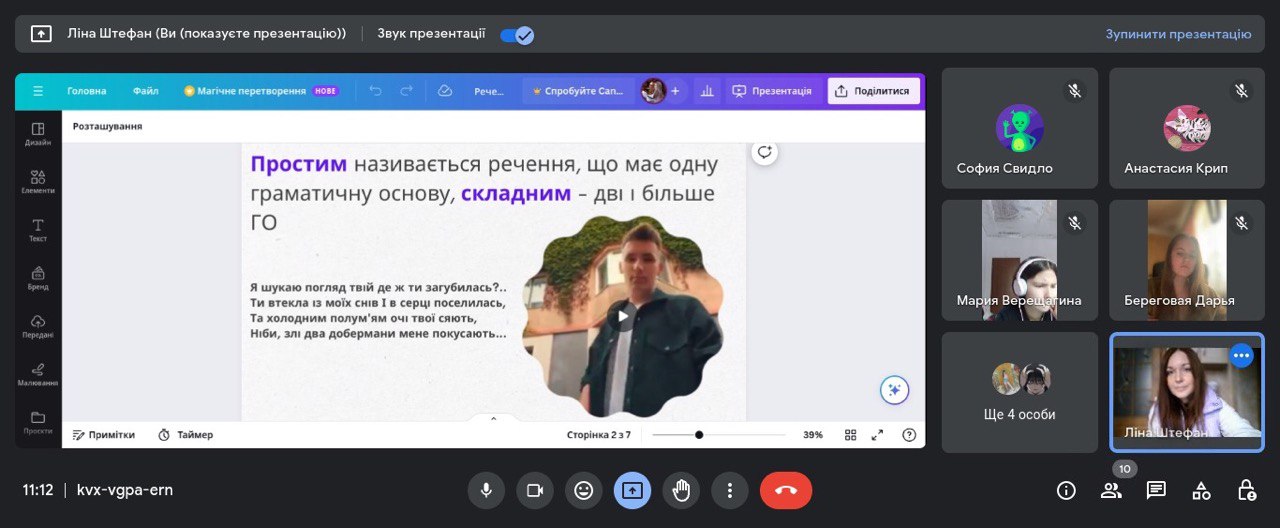Open host controls lock icon
The width and height of the screenshot is (1280, 528).
pyautogui.click(x=1246, y=490)
